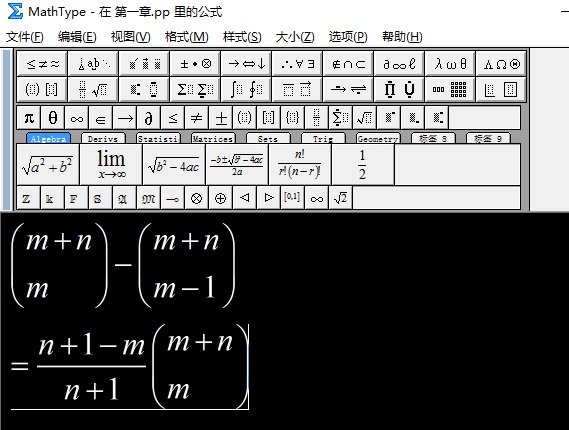Open subscript and superscript templates palette

(x=144, y=89)
